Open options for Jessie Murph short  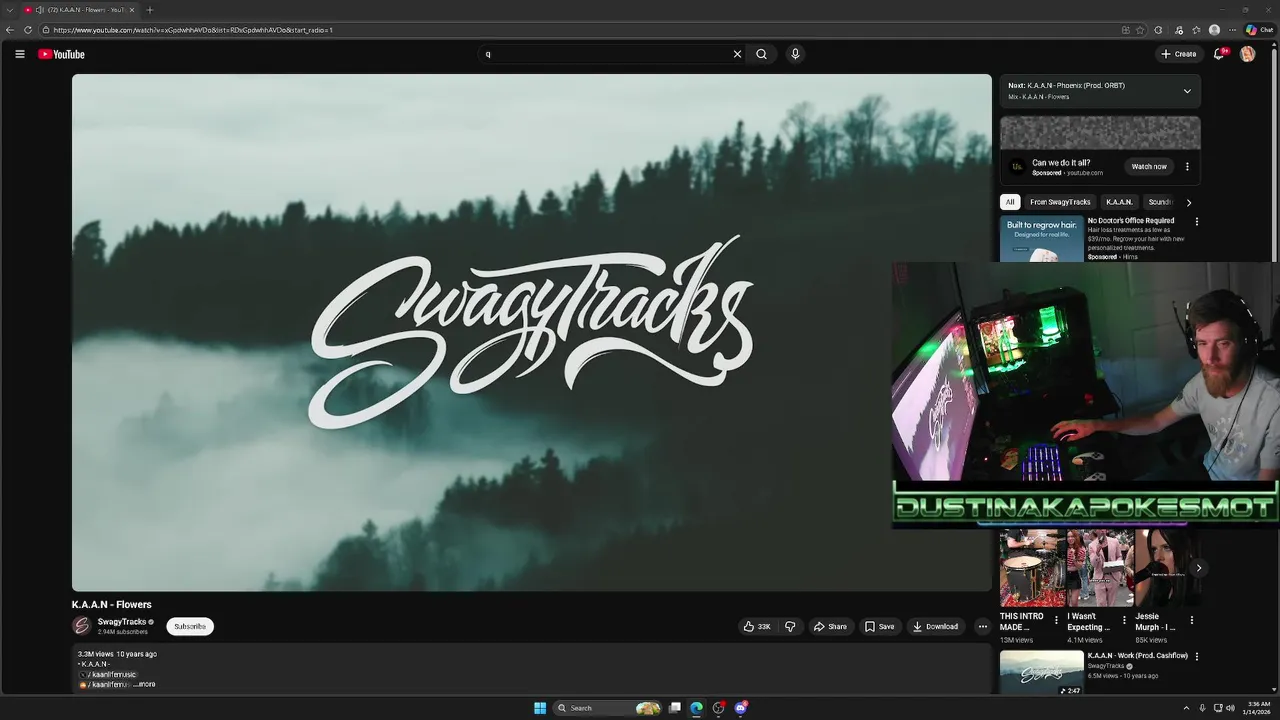pos(1191,620)
